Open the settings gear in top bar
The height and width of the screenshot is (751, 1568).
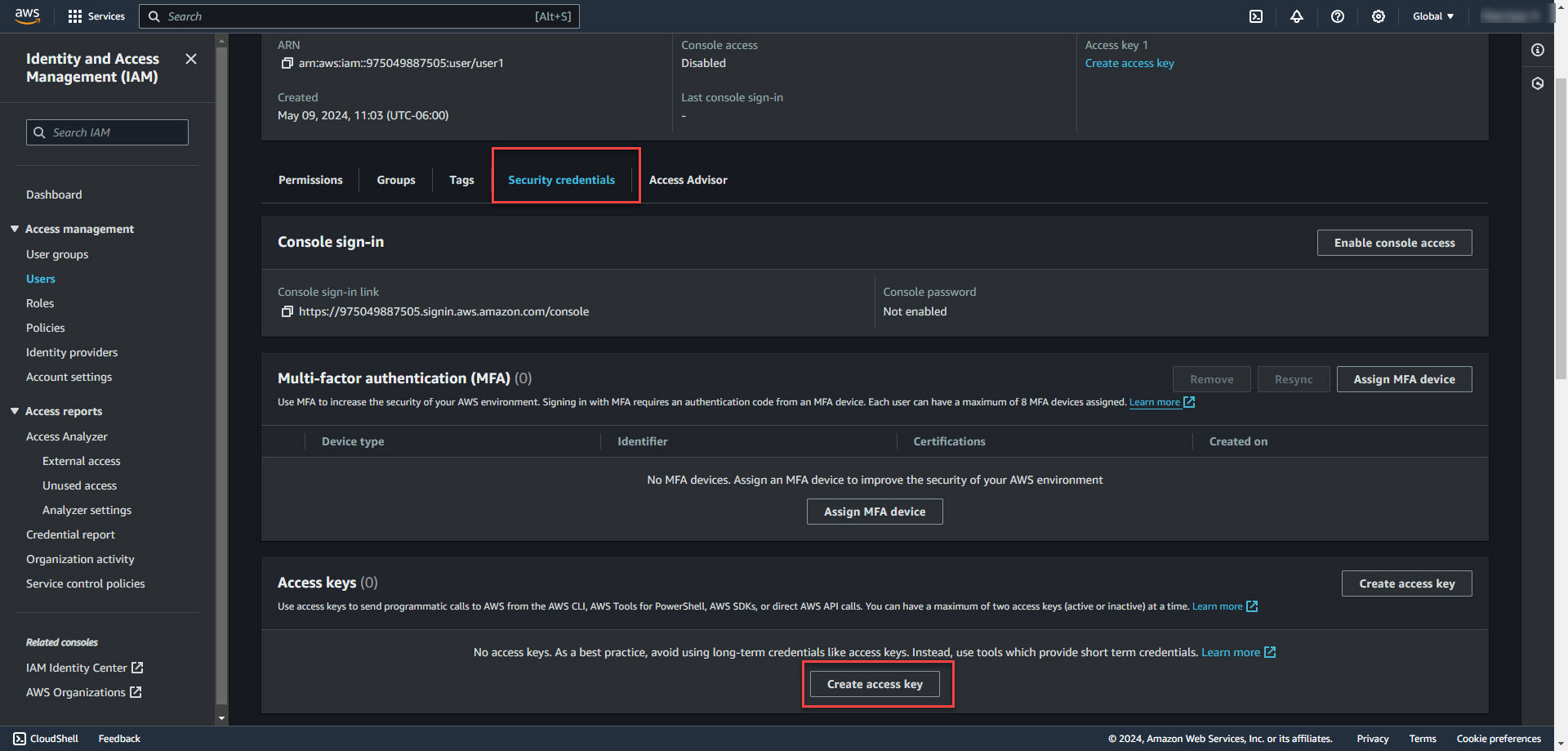coord(1379,16)
